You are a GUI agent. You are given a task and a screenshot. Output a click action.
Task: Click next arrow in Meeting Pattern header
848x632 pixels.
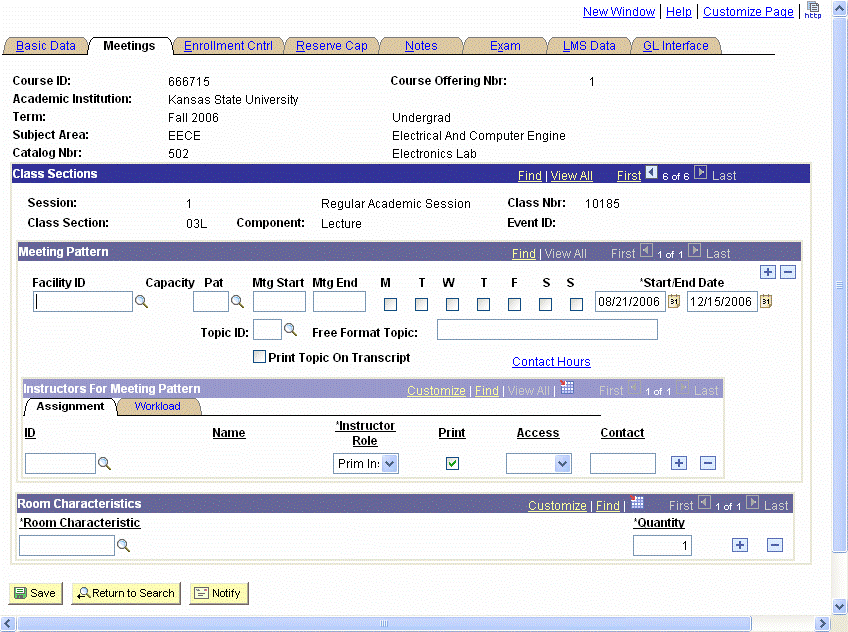point(695,251)
